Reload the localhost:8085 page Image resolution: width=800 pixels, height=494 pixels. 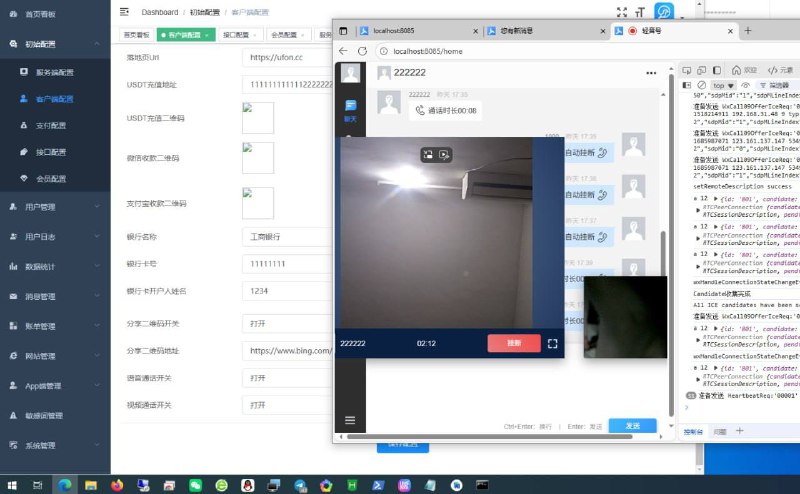tap(364, 51)
